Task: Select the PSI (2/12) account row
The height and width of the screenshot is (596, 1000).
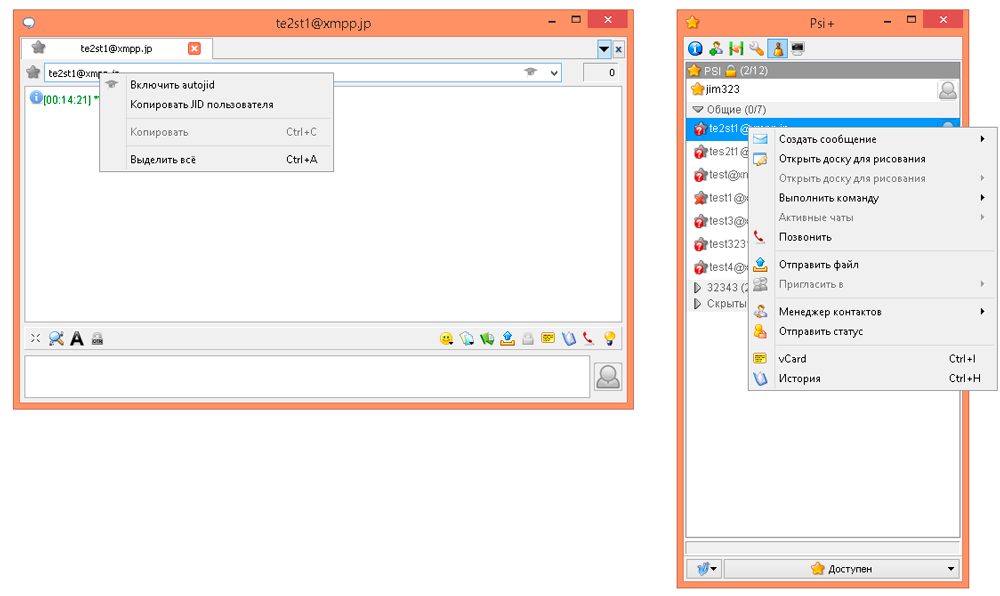Action: point(823,70)
